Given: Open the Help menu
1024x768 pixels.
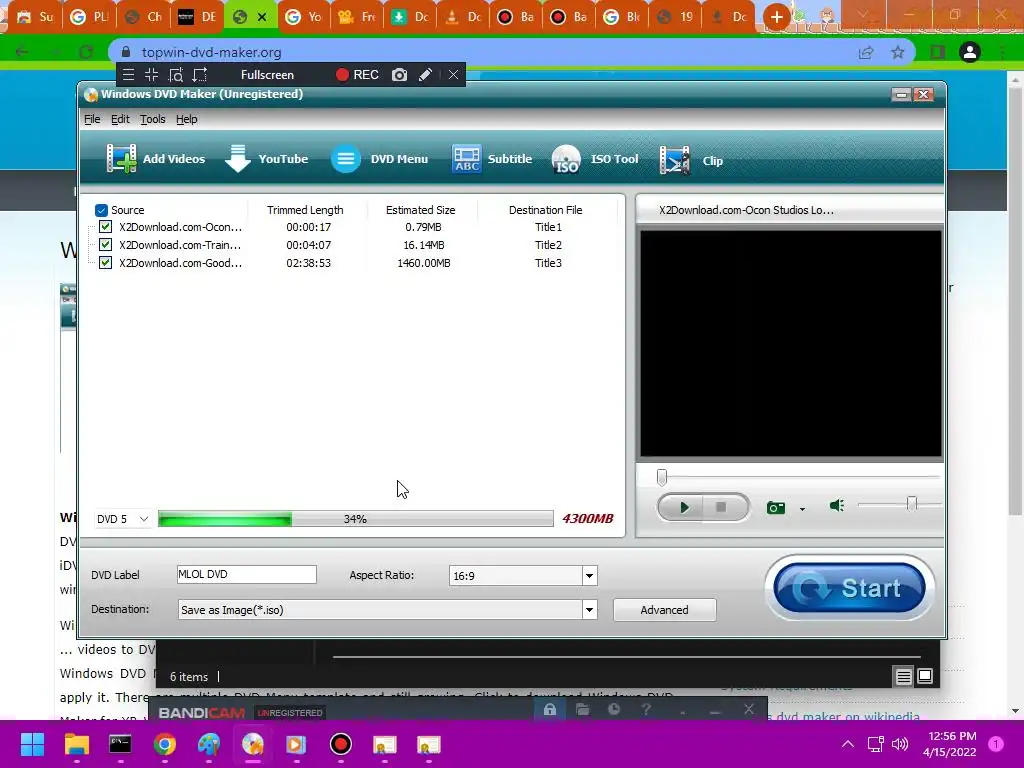Looking at the screenshot, I should coord(187,119).
